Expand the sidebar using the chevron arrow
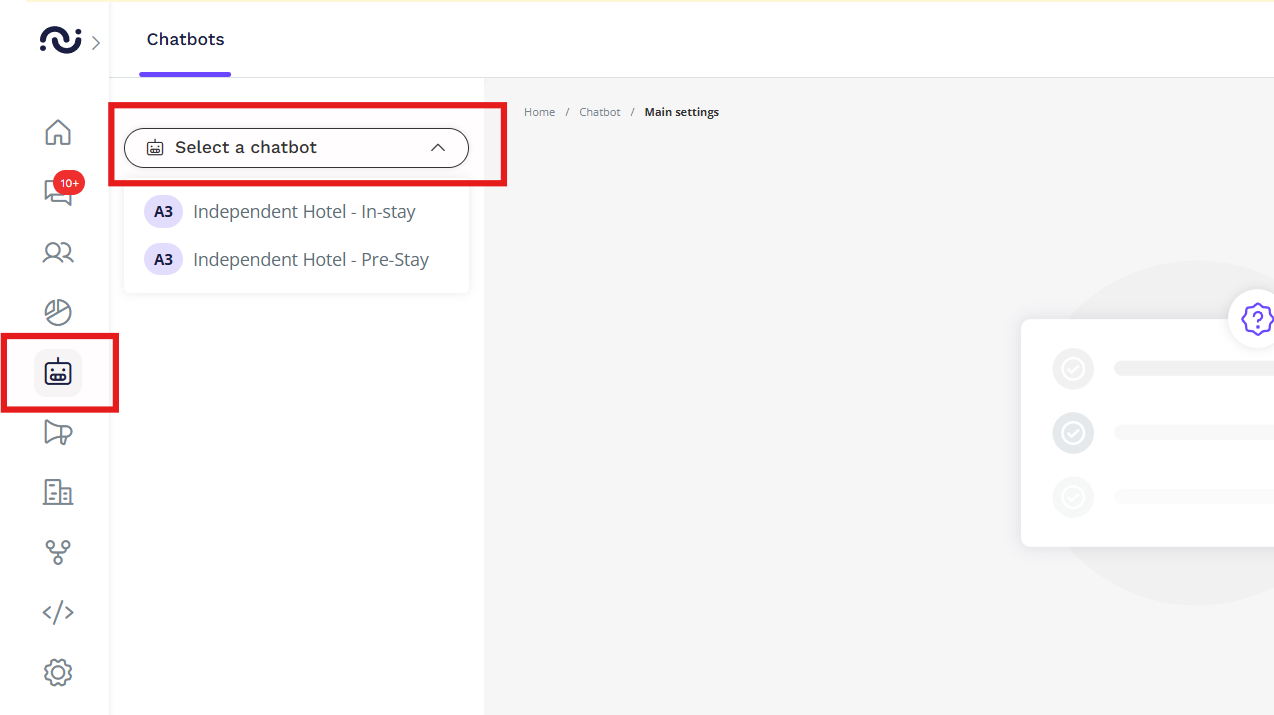The width and height of the screenshot is (1274, 715). click(96, 42)
